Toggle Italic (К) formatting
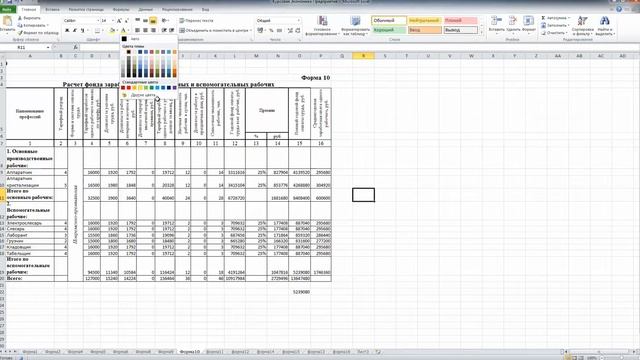 click(x=75, y=31)
